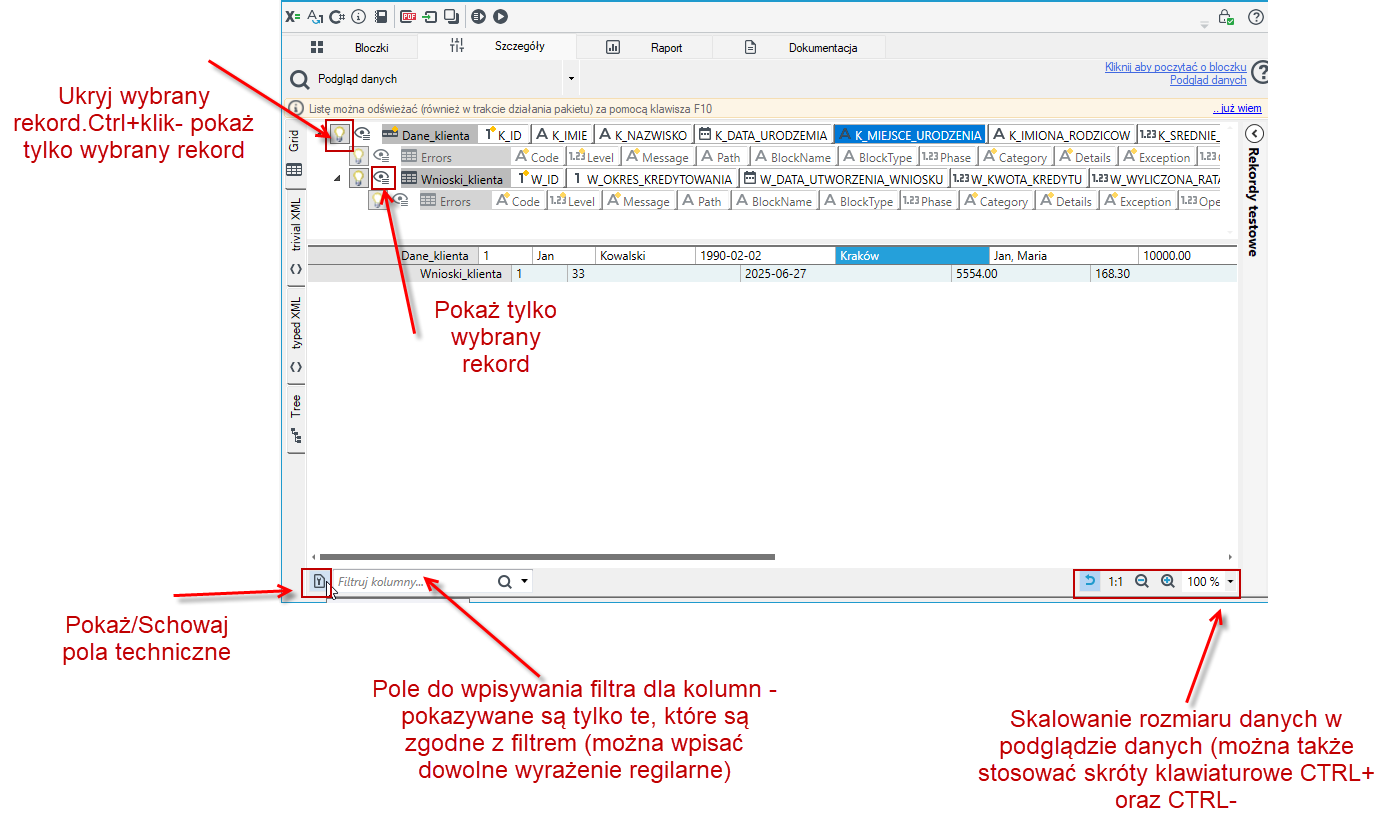Open the info icon in the top toolbar

tap(358, 16)
